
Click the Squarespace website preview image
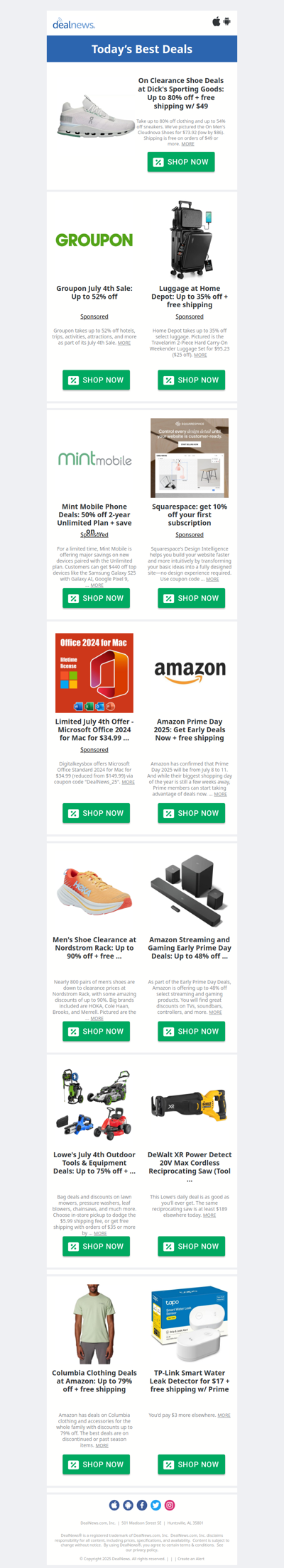[x=190, y=458]
